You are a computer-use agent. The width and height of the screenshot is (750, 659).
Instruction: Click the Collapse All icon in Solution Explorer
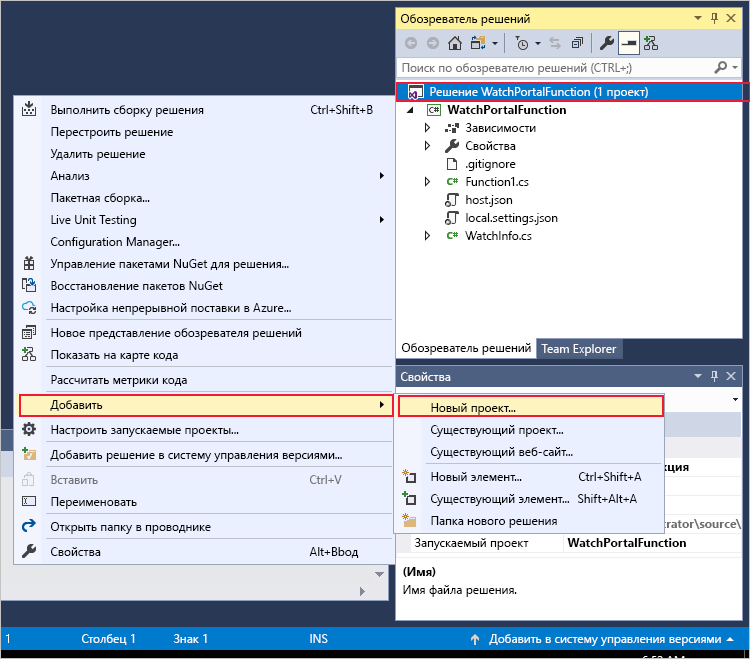point(578,44)
